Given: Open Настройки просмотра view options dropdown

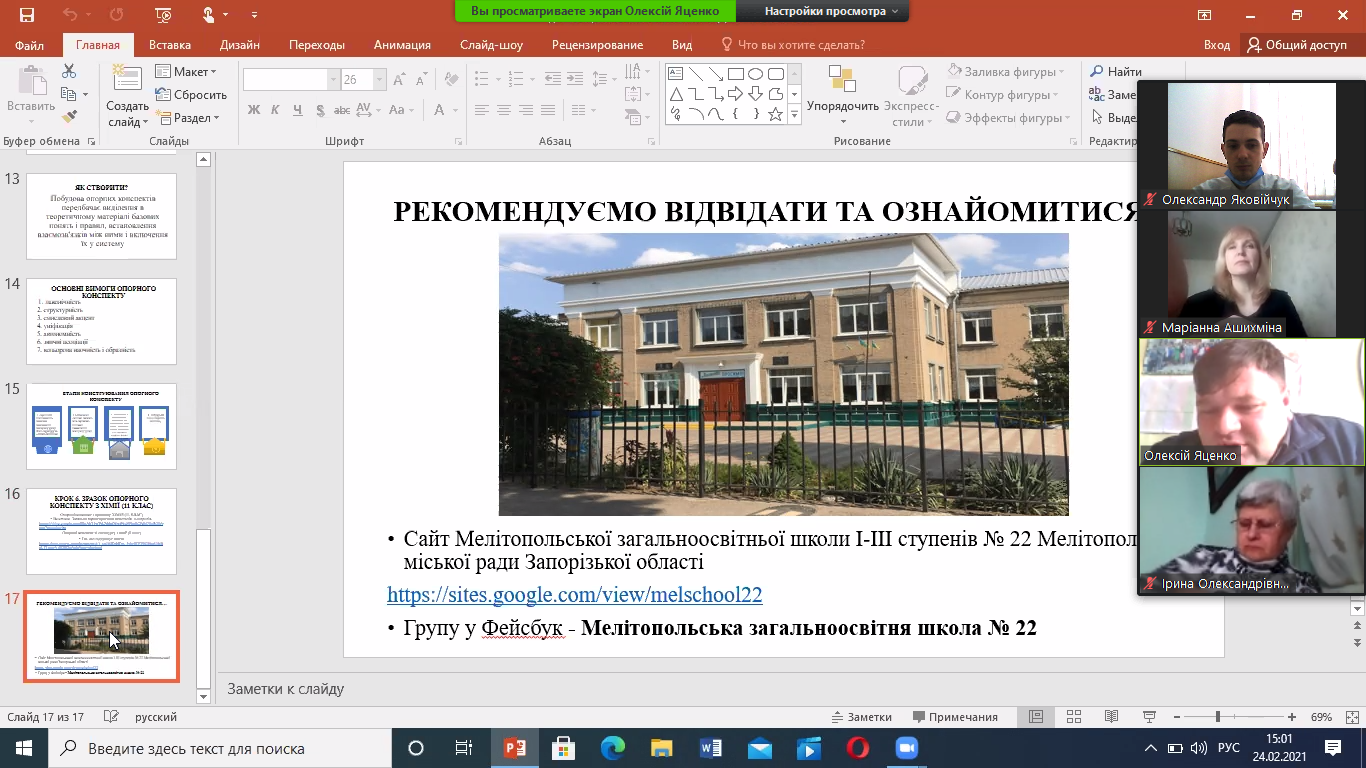Looking at the screenshot, I should pos(830,11).
